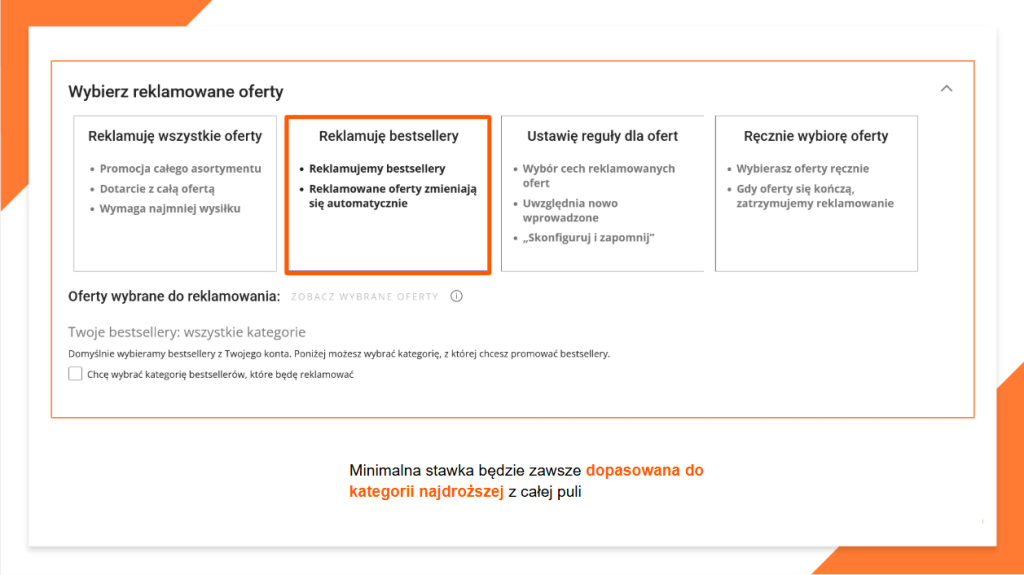Click the Oferty wybrane do reklamowania label
Viewport: 1024px width, 575px height.
(174, 297)
